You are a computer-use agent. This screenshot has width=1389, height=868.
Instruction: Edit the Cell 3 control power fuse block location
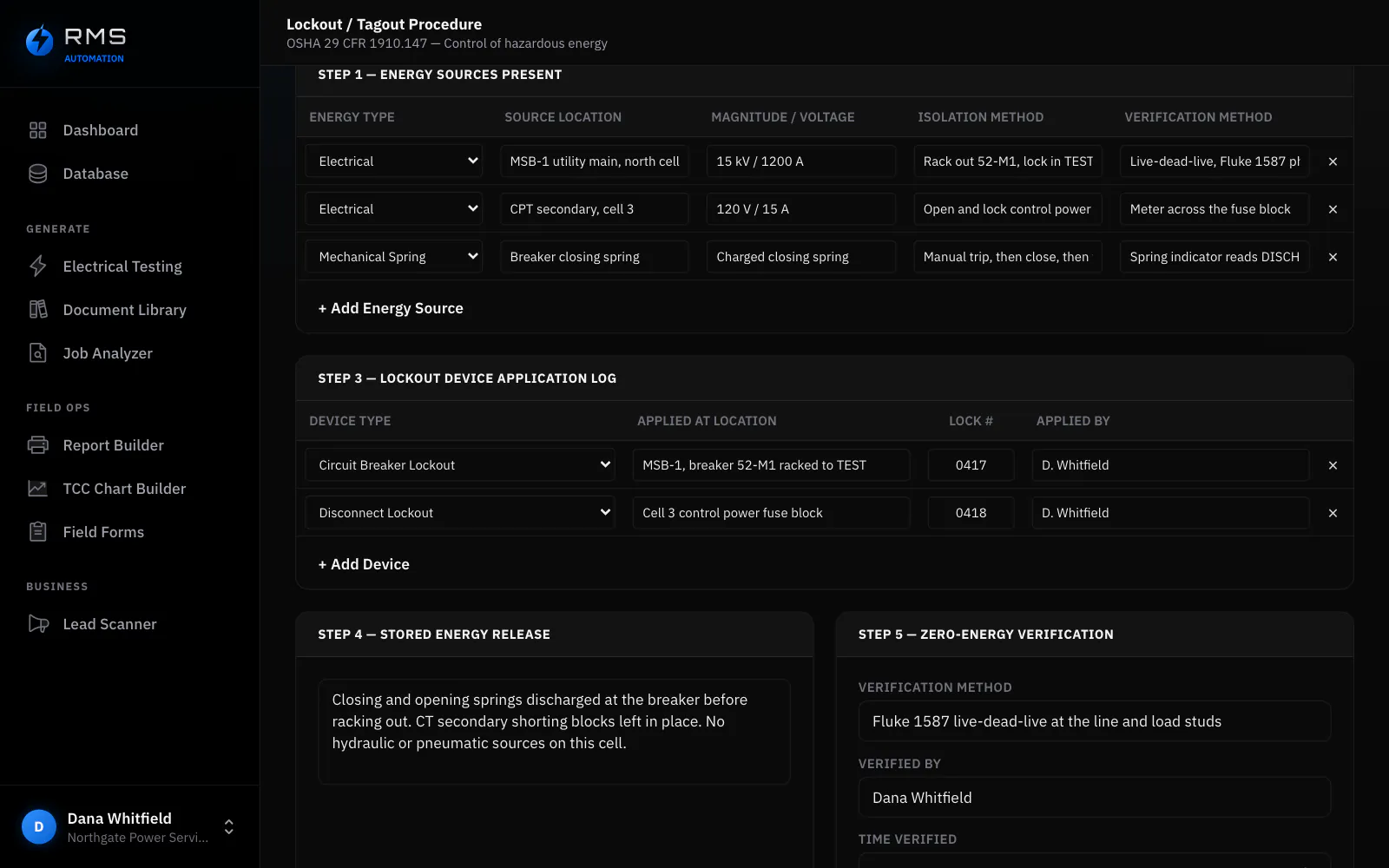click(772, 513)
